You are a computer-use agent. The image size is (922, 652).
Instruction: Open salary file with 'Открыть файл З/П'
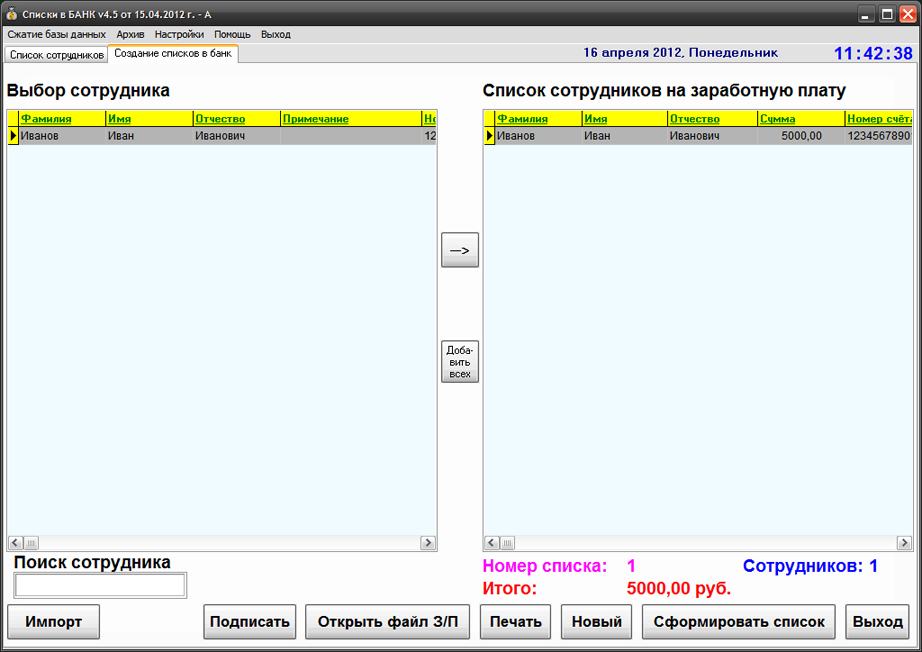[x=387, y=621]
